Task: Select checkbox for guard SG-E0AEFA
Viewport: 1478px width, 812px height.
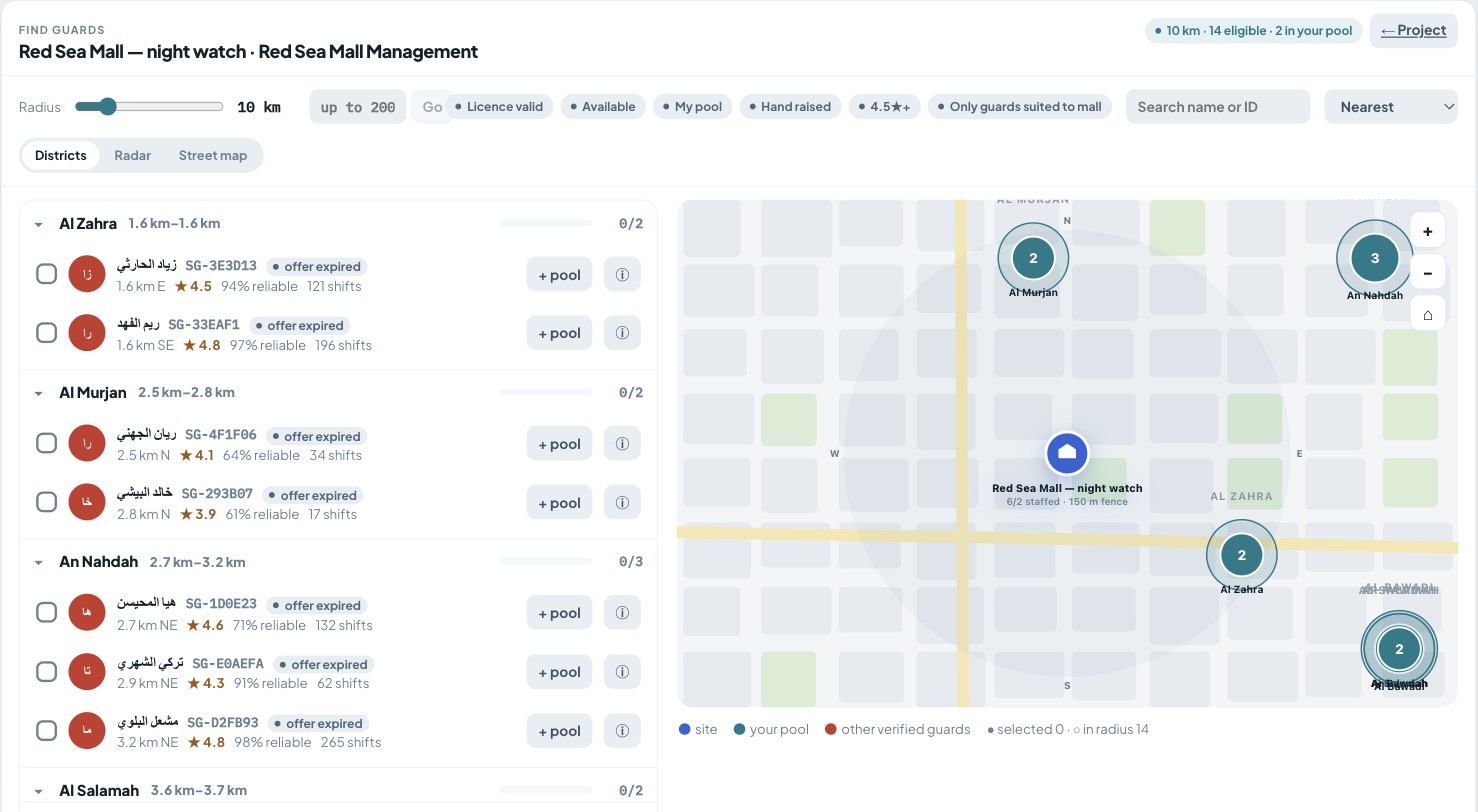Action: 46,671
